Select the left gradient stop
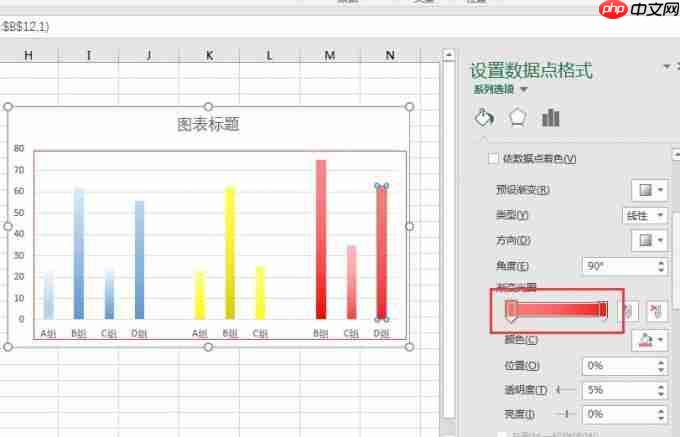The image size is (680, 437). [x=511, y=311]
